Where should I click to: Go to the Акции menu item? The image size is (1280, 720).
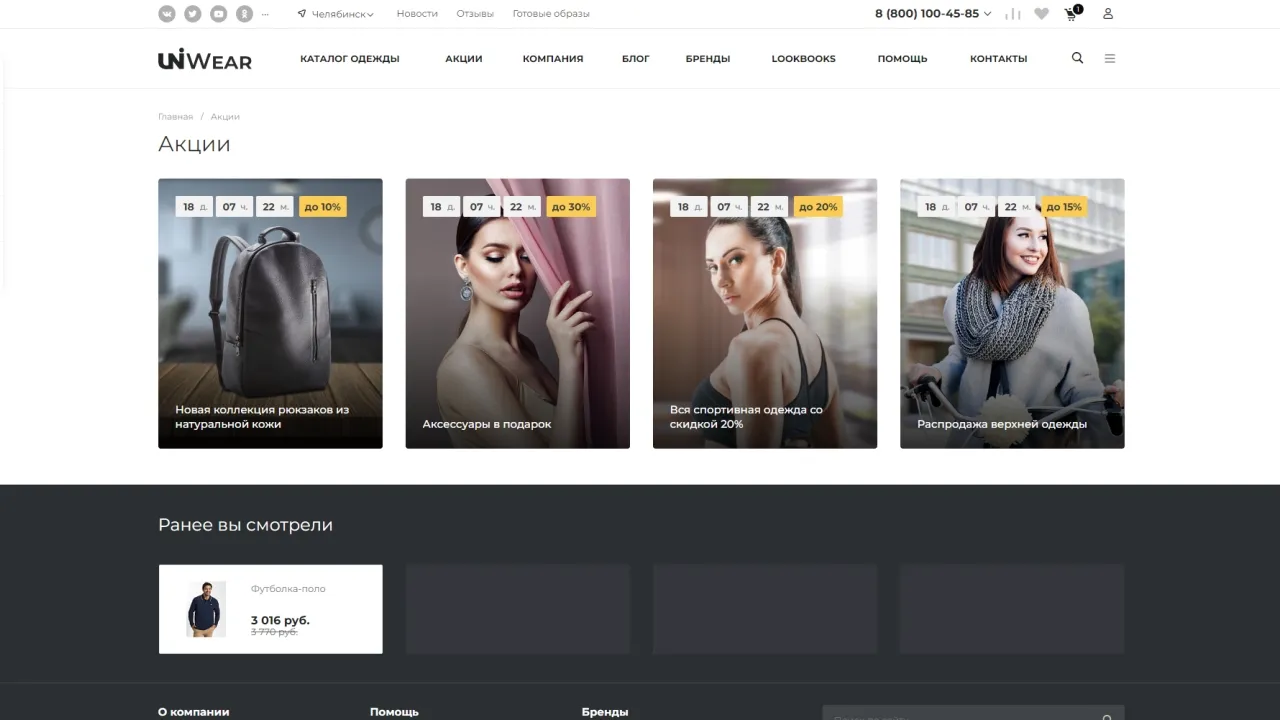(x=464, y=59)
